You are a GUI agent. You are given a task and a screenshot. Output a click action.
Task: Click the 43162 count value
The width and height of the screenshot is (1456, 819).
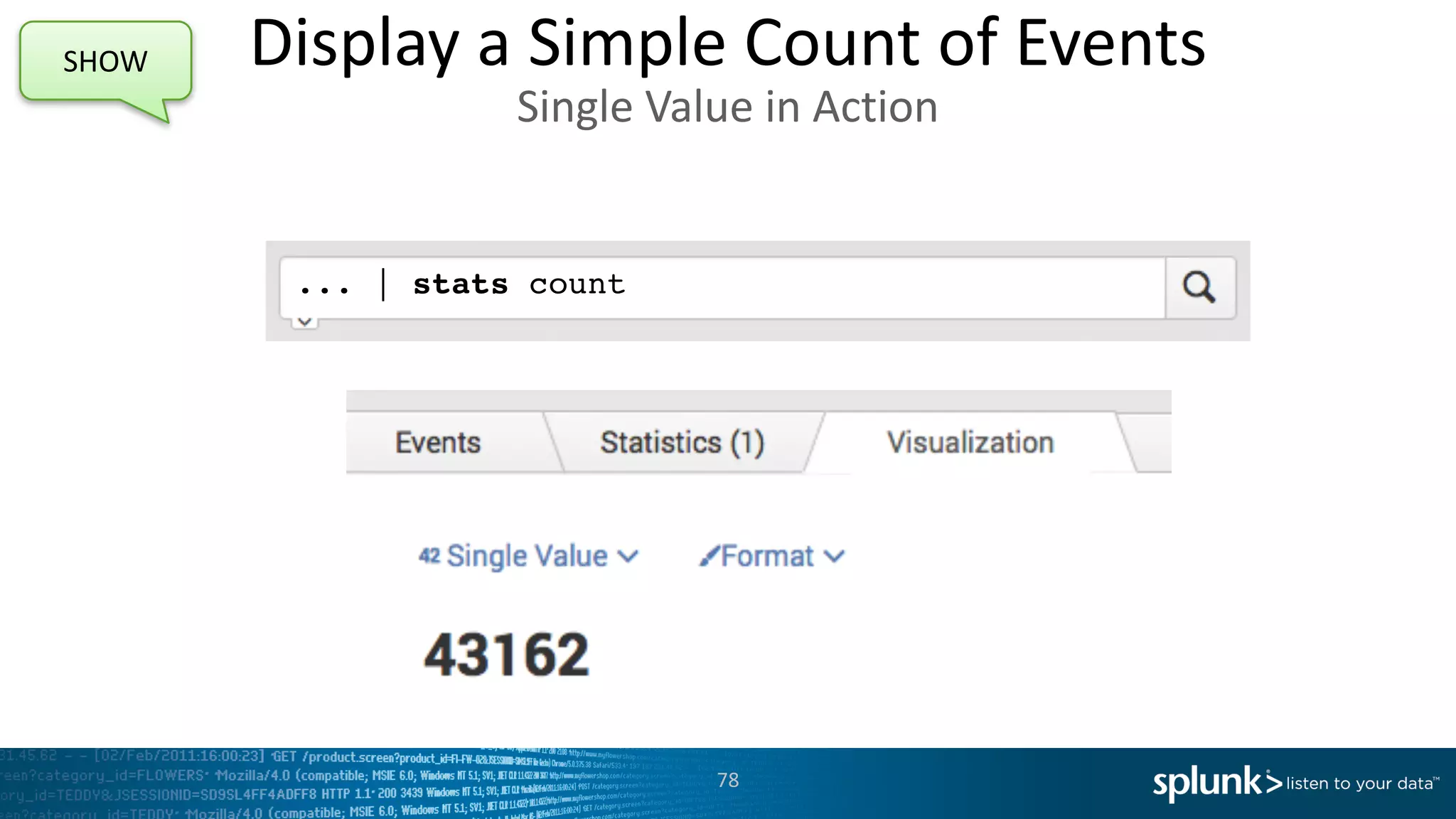coord(506,655)
